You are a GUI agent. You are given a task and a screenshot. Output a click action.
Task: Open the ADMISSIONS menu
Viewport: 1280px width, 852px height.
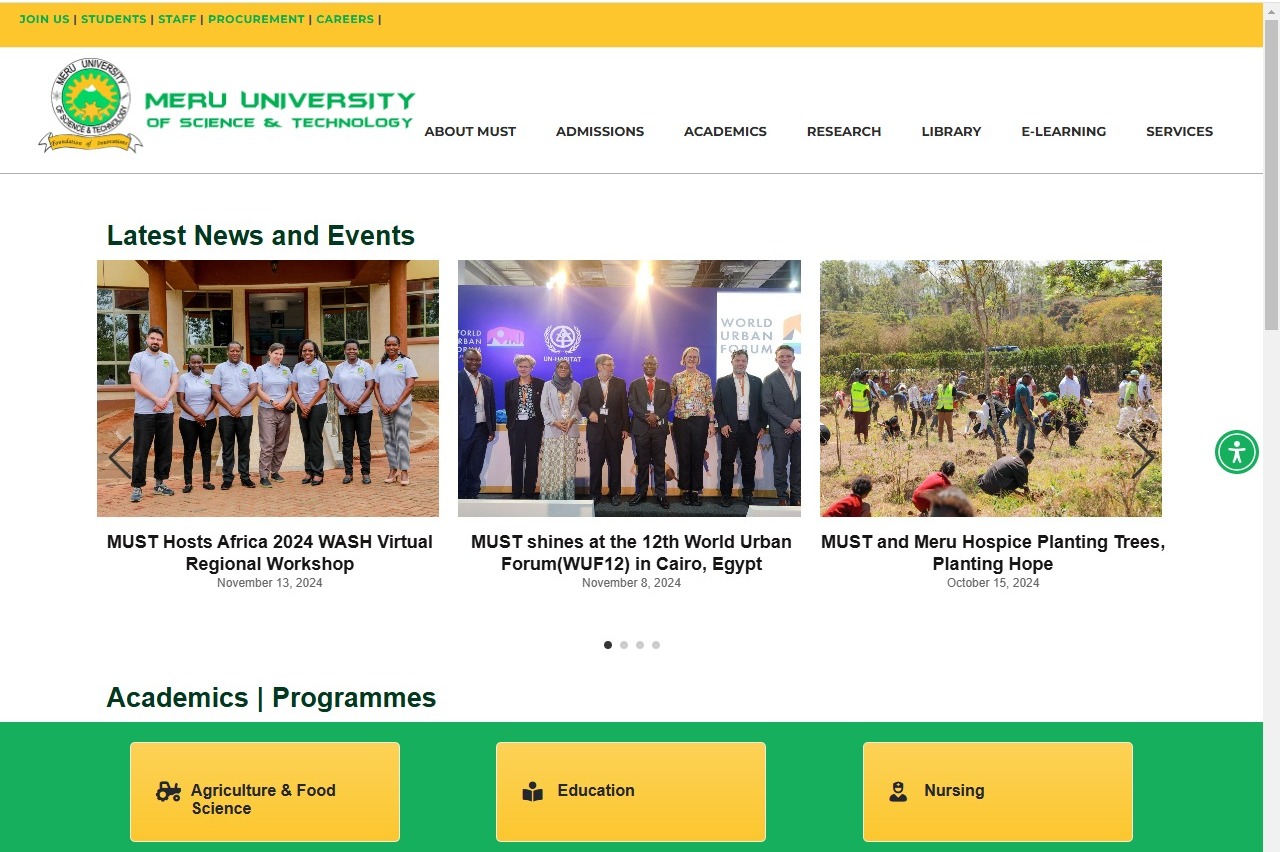click(600, 131)
